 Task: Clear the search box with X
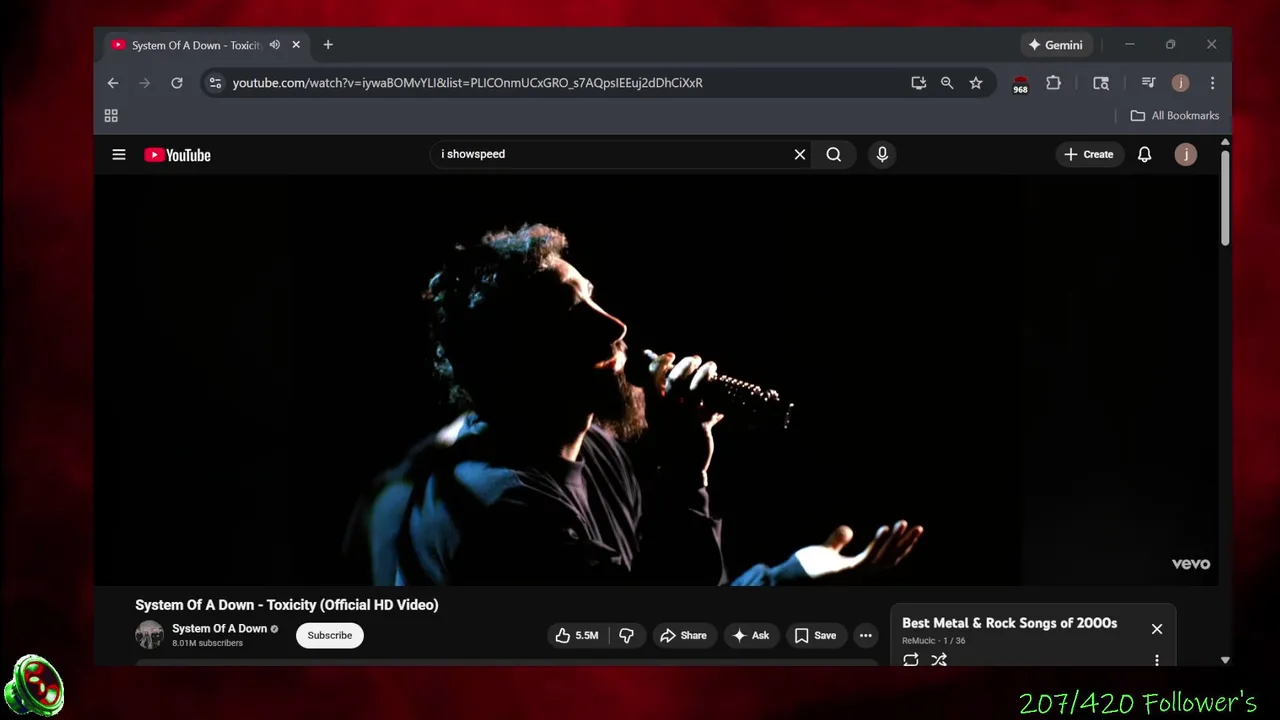pos(800,155)
